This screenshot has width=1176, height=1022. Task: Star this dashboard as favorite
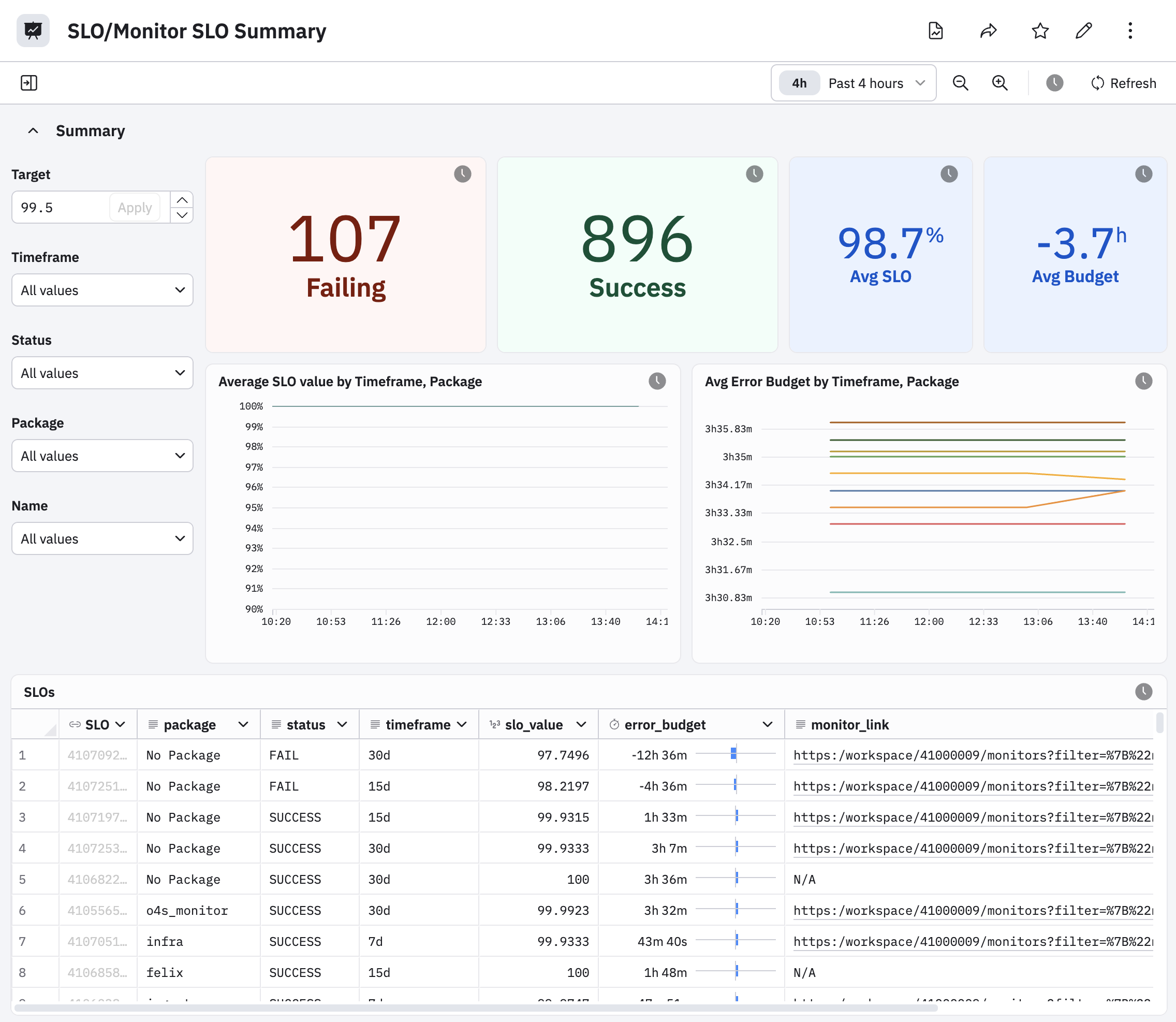(1040, 31)
